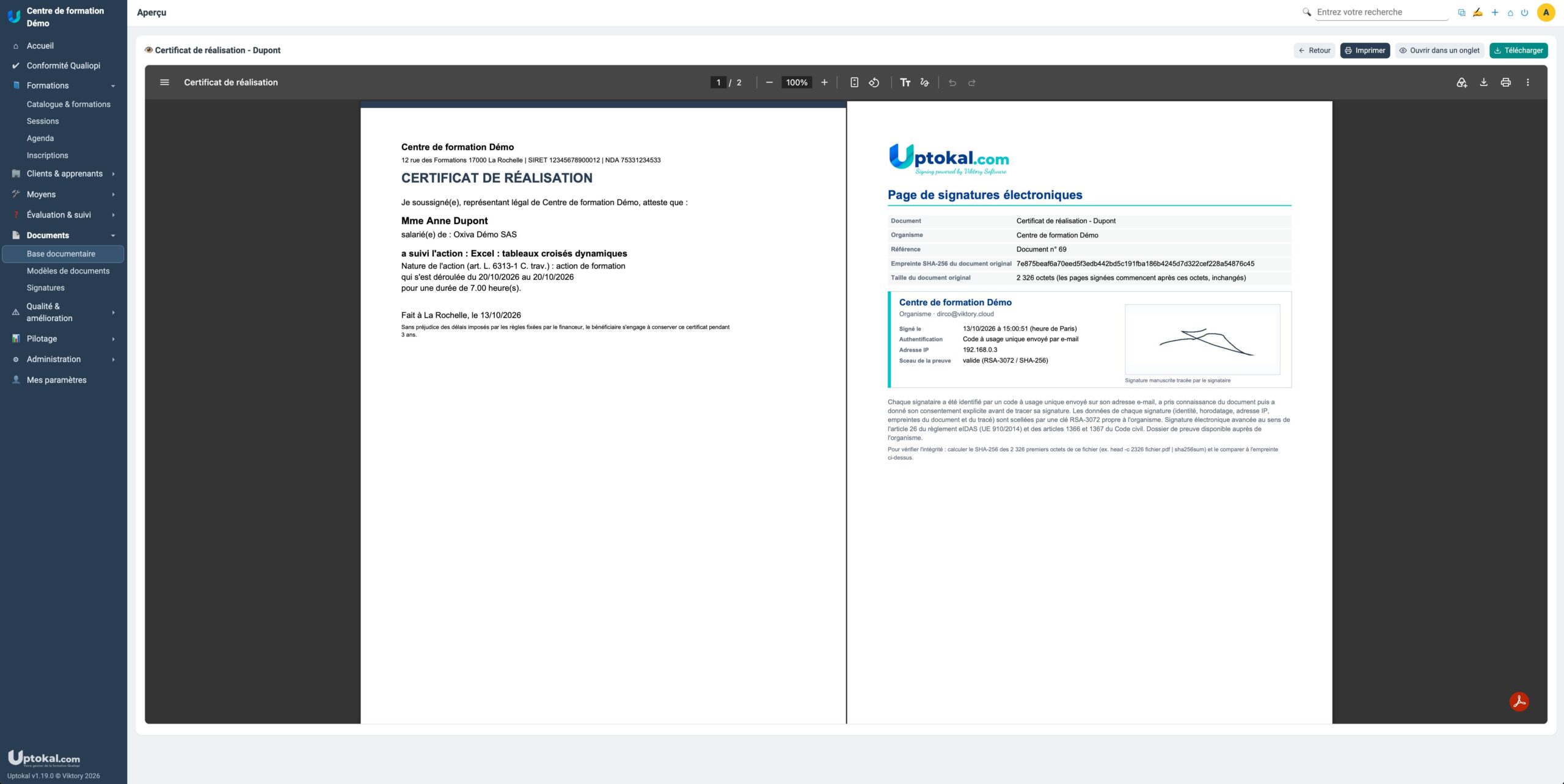Expand Qualité & amélioration menu

[64, 312]
